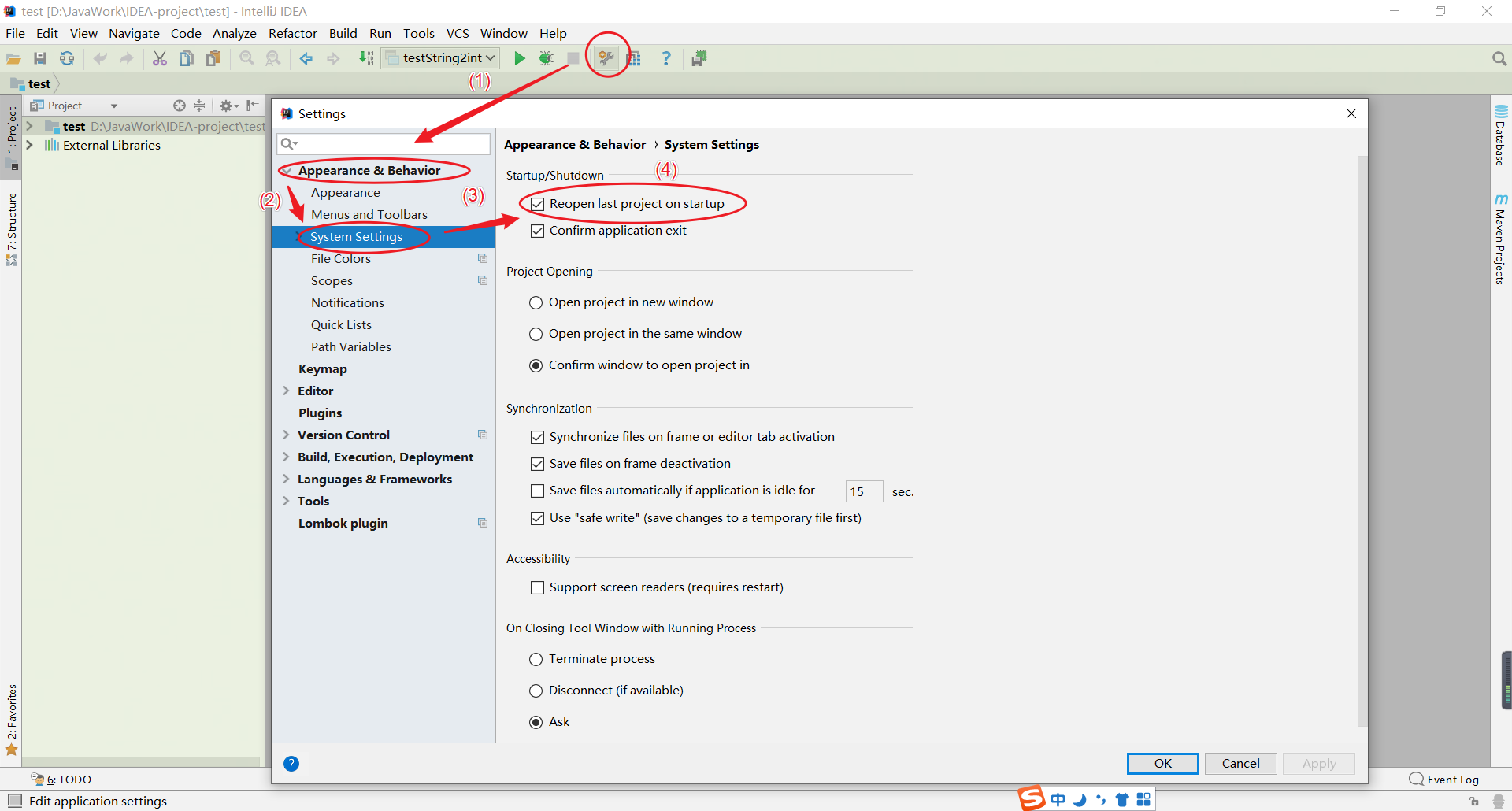Click the Find magnifier icon
The image size is (1512, 811).
point(246,58)
